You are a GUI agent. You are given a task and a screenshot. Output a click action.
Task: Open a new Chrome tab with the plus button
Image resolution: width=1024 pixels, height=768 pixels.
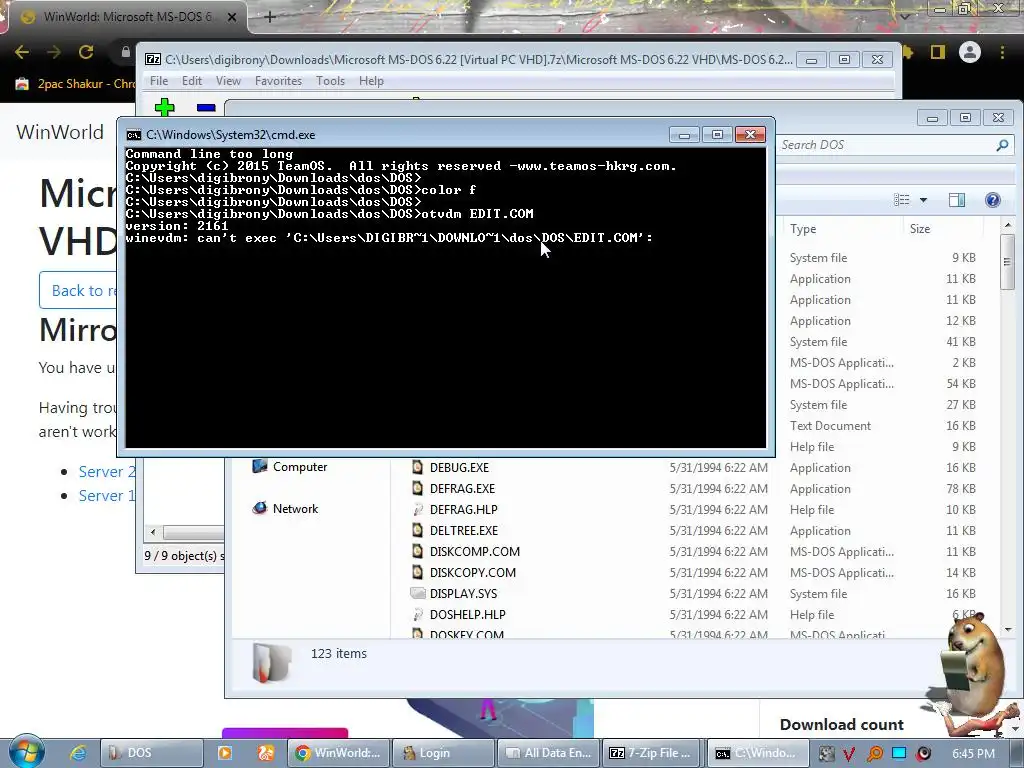(270, 17)
